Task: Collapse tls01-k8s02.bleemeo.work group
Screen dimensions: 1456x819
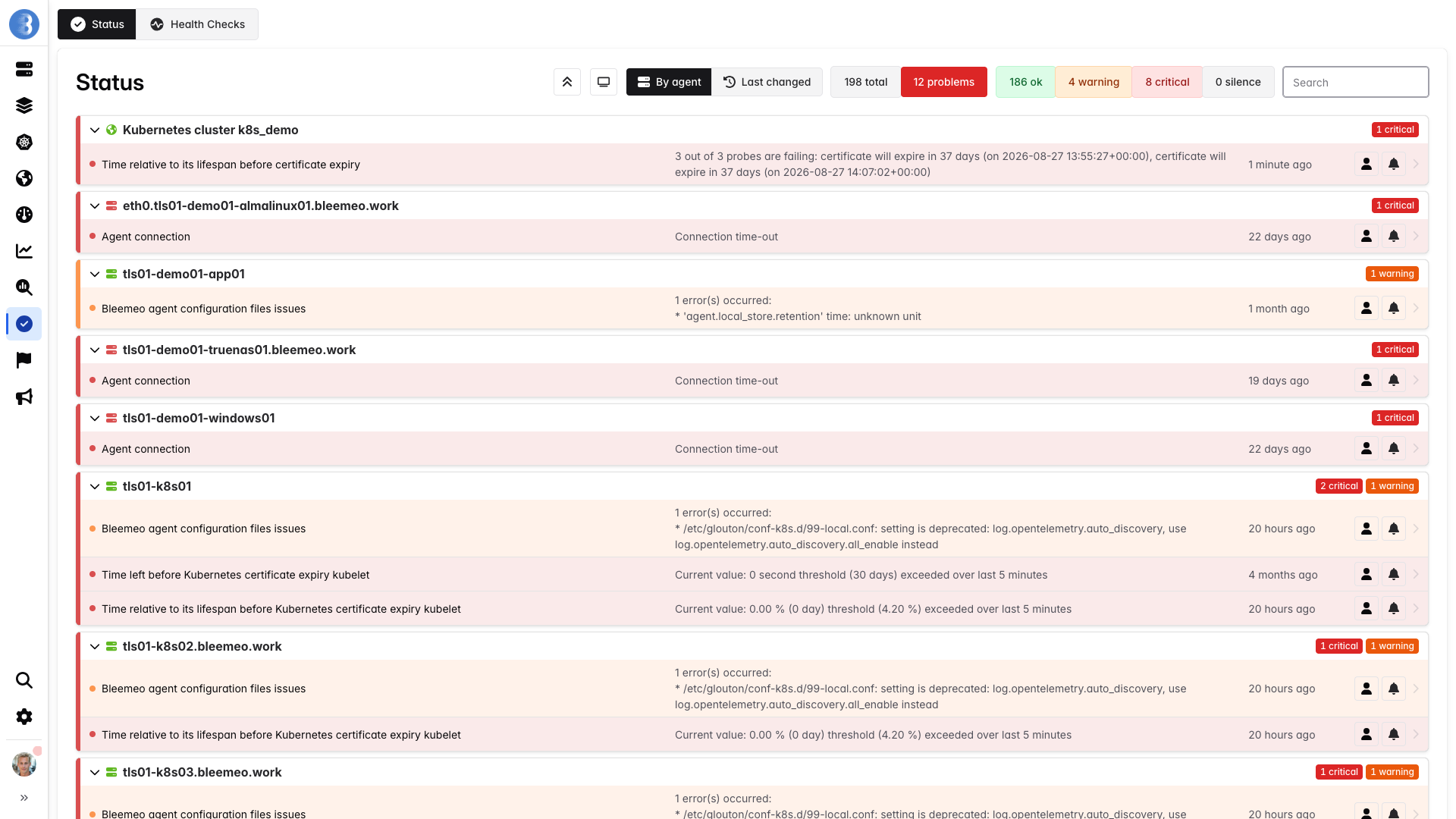Action: pyautogui.click(x=95, y=647)
